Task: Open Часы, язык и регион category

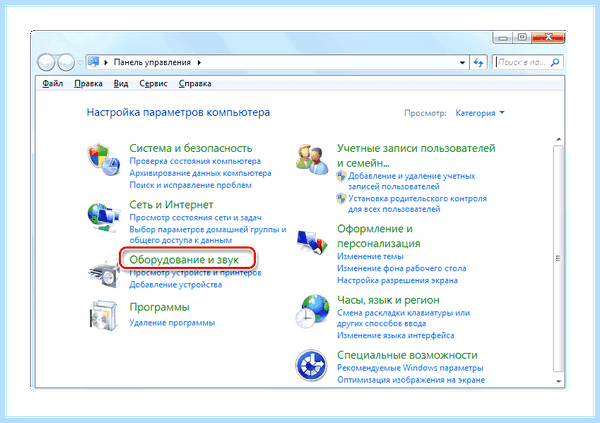Action: click(x=388, y=300)
